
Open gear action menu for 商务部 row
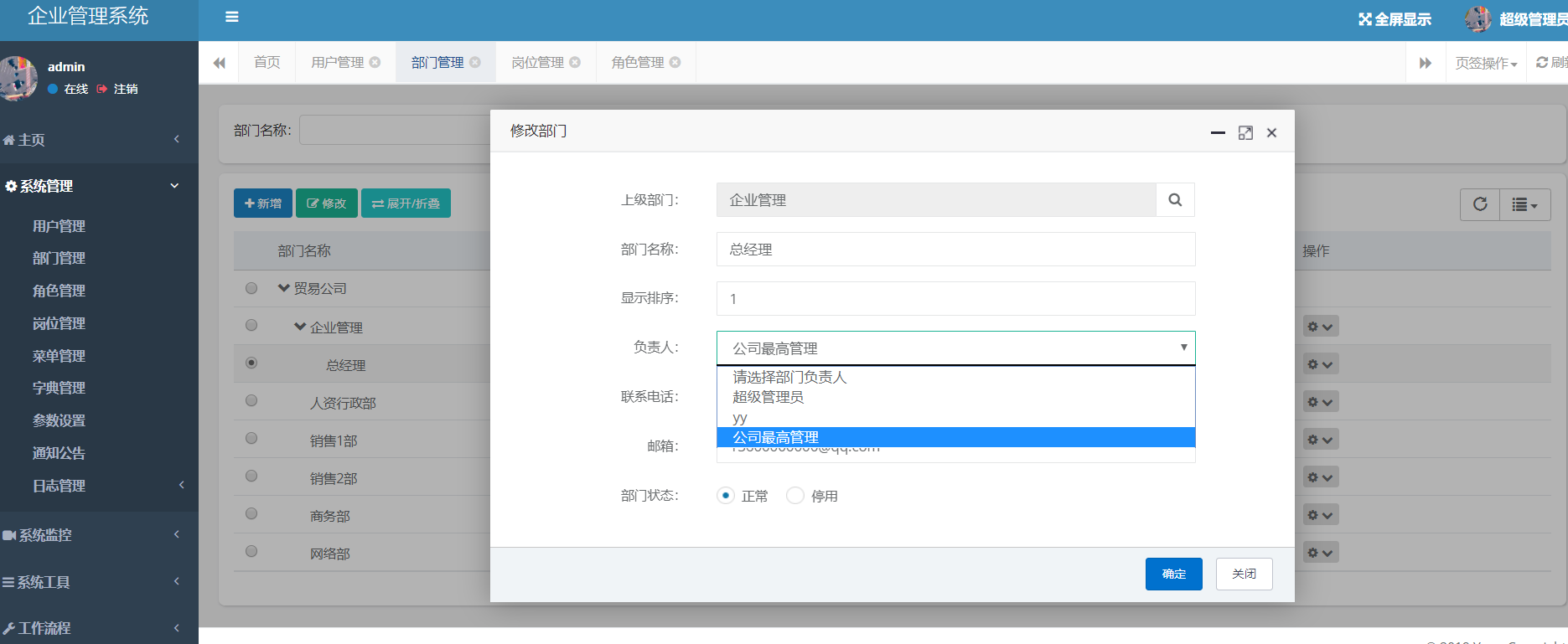coord(1321,515)
